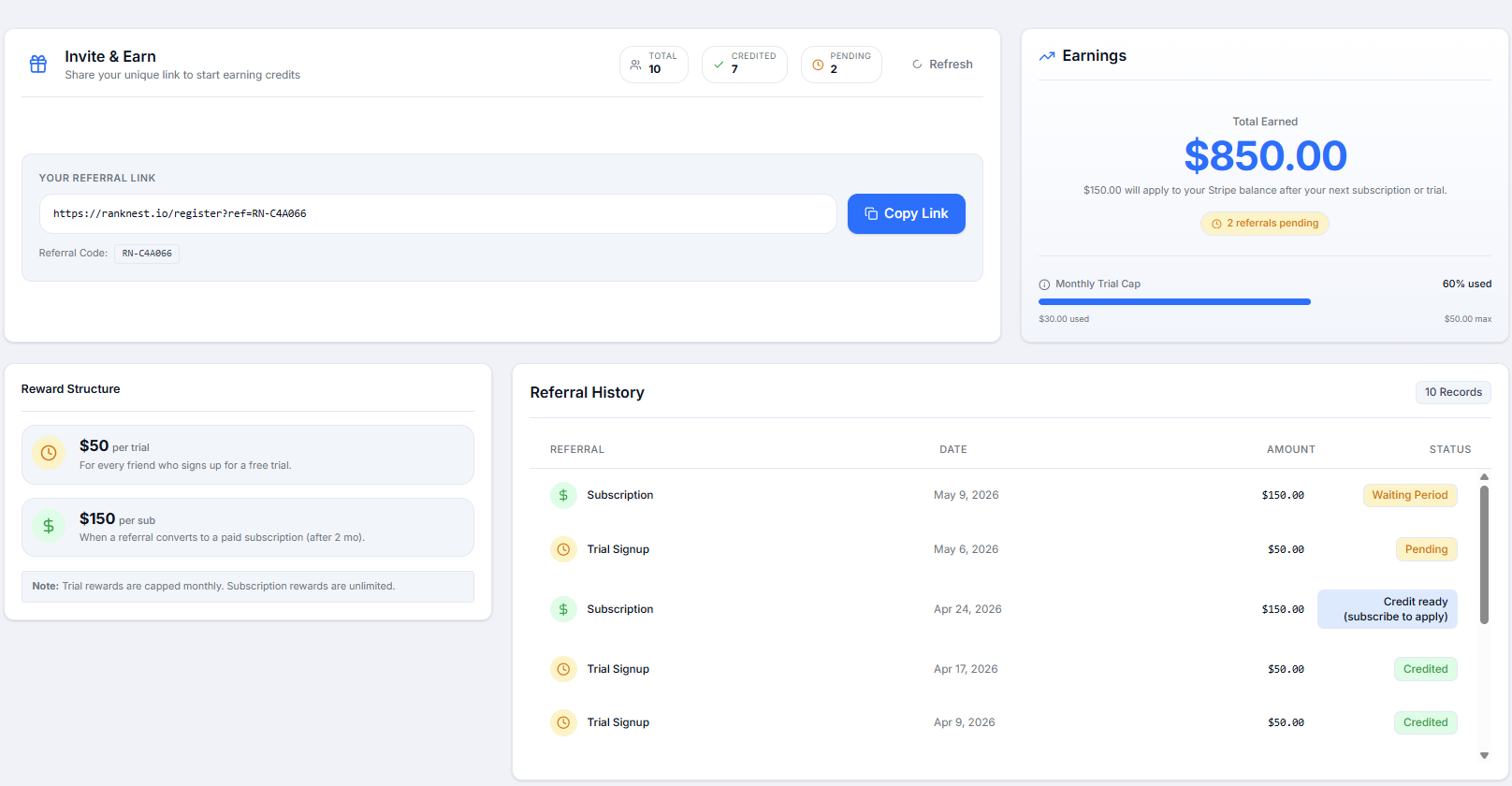Click the Referral History heading

(x=588, y=393)
